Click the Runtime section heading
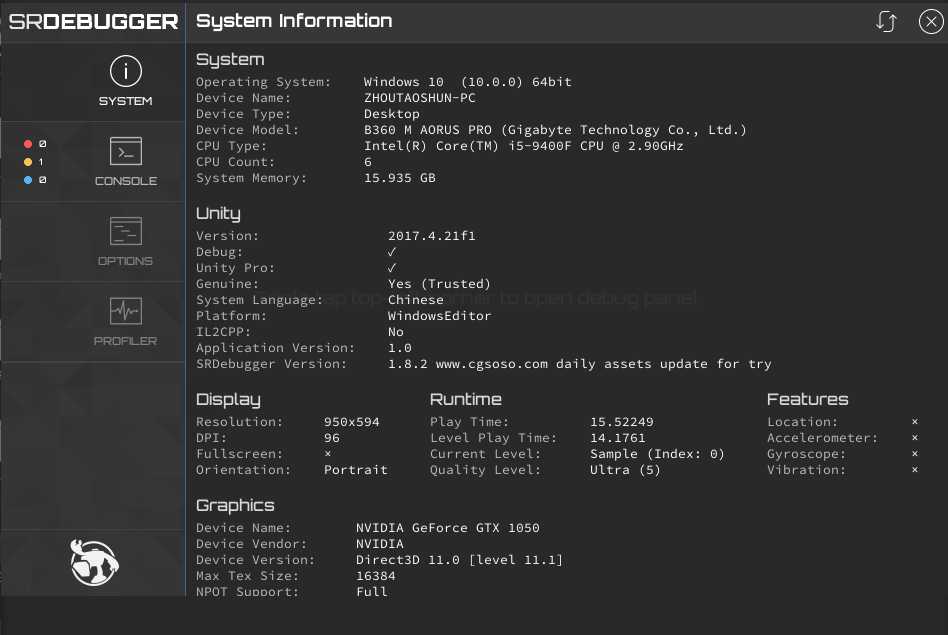This screenshot has height=635, width=948. pos(466,399)
